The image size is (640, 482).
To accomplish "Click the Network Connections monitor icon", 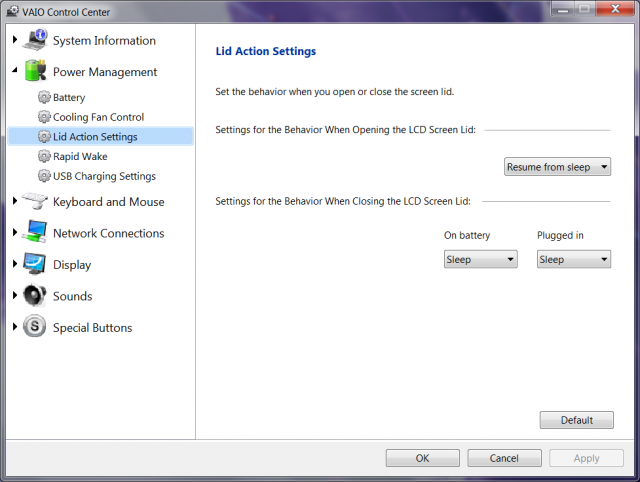I will pyautogui.click(x=35, y=231).
